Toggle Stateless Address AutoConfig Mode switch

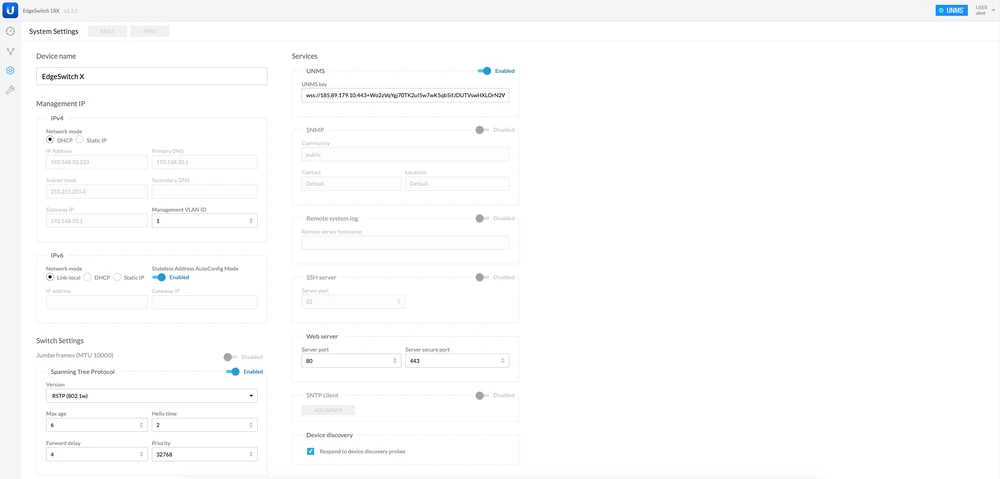coord(159,277)
